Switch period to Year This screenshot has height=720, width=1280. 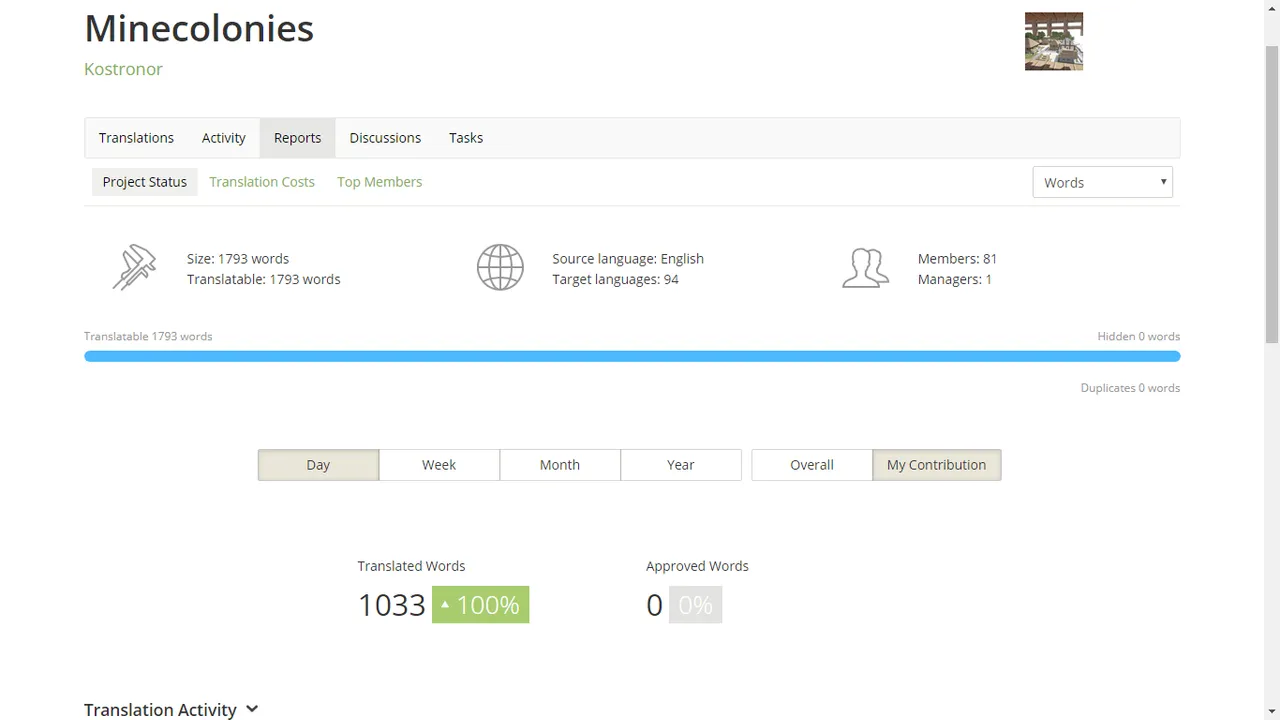(x=681, y=465)
